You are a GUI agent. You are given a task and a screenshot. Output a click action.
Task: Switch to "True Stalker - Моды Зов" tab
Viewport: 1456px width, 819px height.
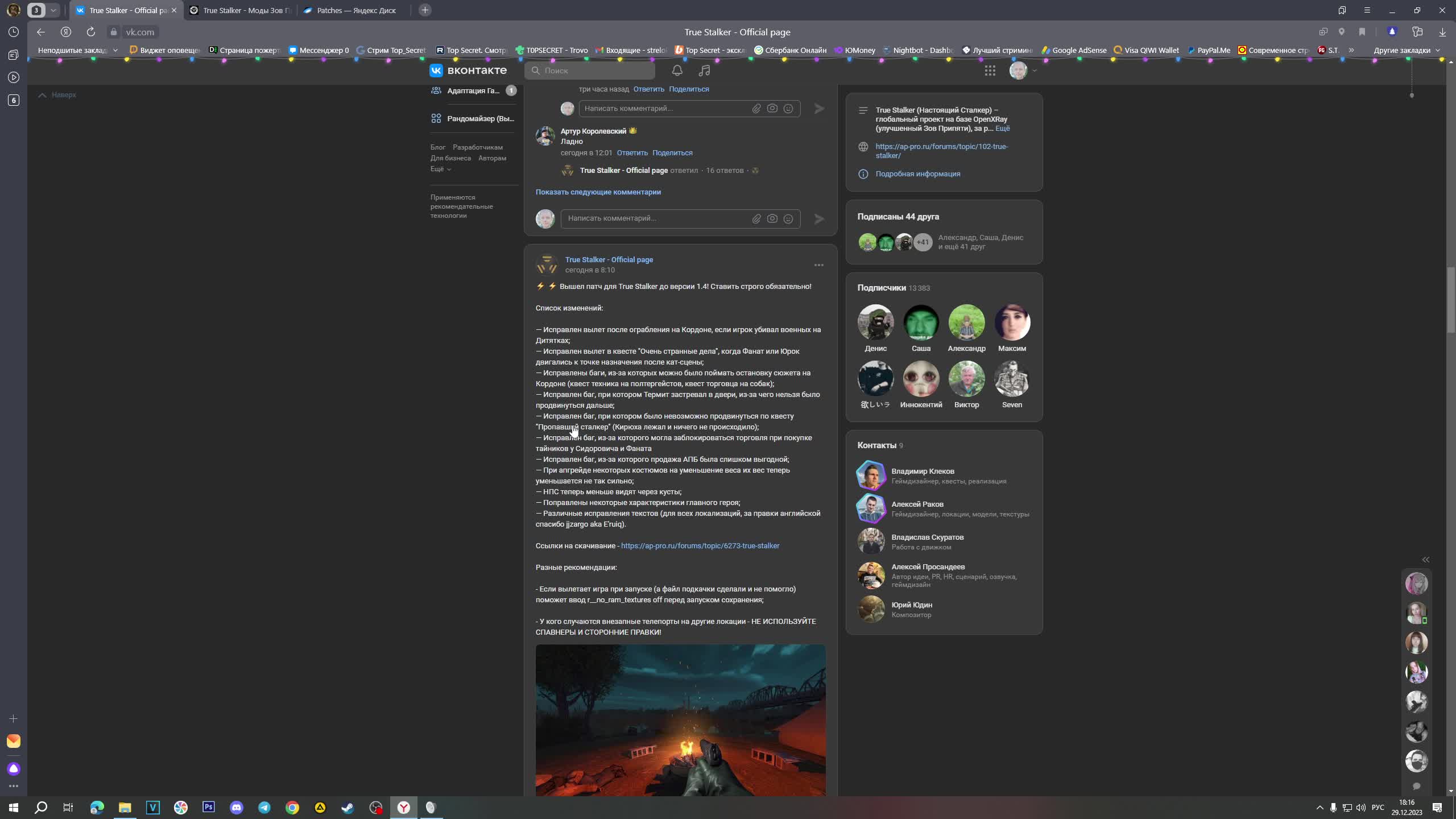click(x=241, y=10)
